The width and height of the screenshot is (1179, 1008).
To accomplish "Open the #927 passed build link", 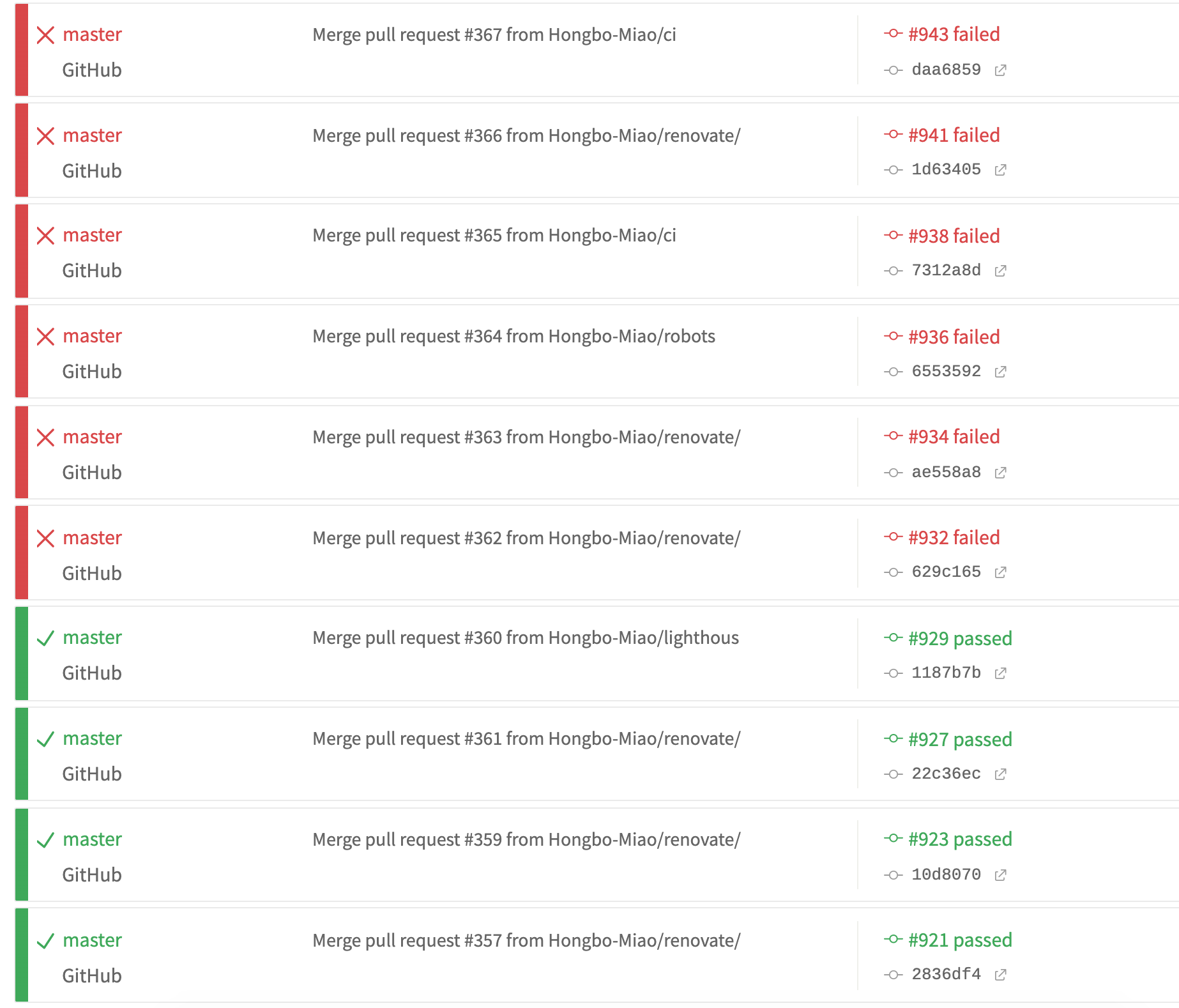I will click(x=959, y=739).
